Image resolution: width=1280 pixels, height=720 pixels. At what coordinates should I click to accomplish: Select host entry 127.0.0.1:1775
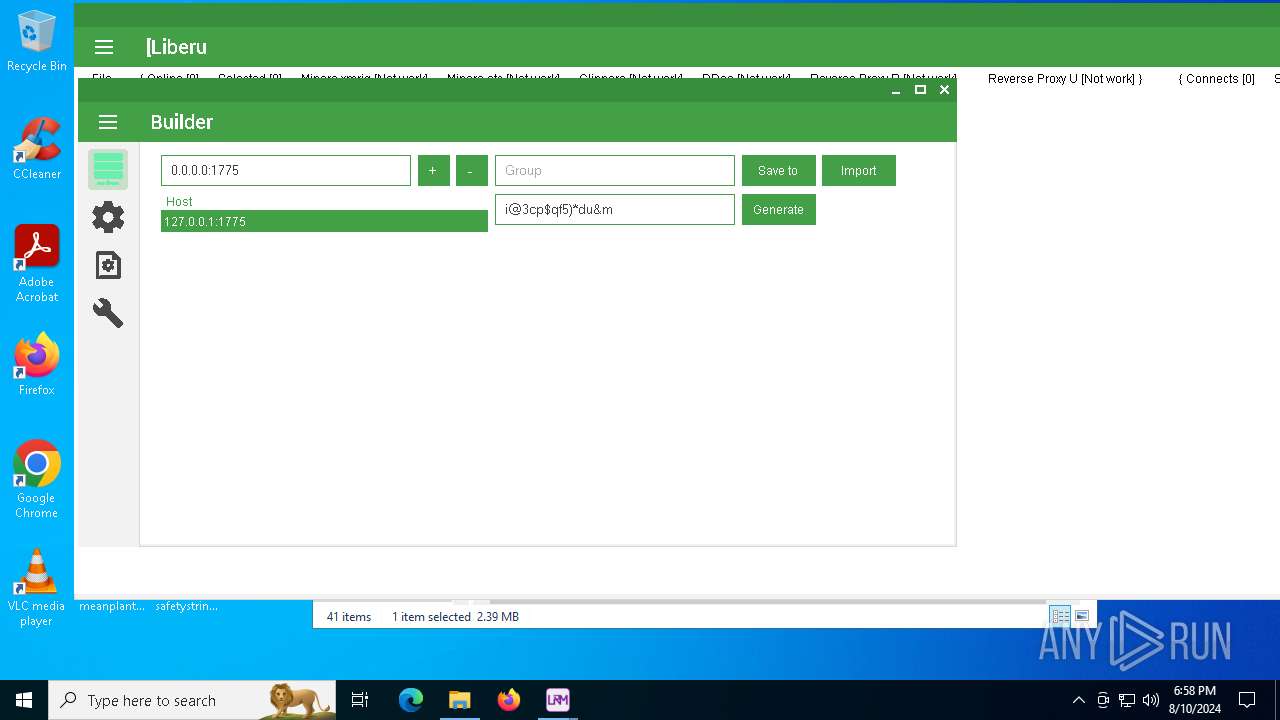[324, 221]
